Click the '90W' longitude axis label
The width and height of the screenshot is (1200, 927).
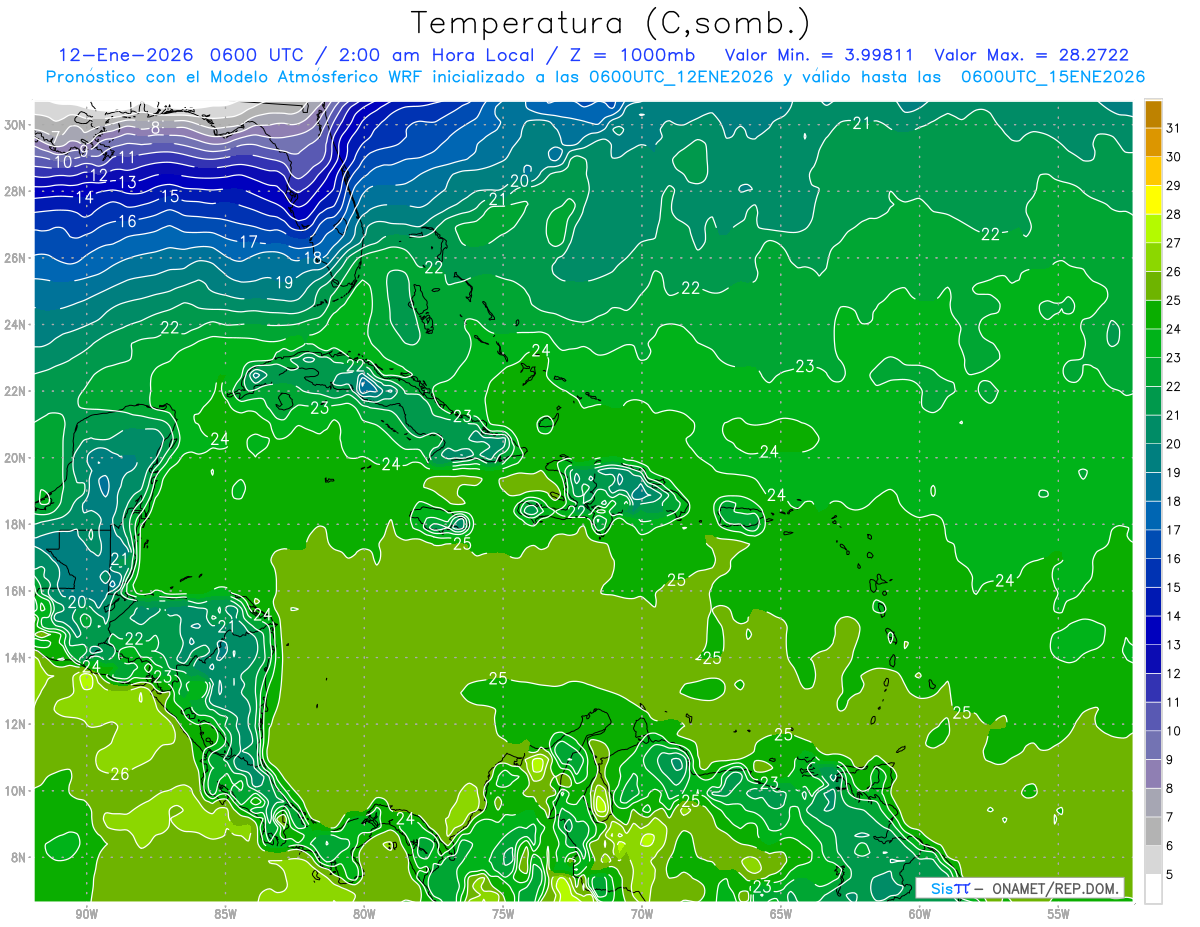pos(86,914)
